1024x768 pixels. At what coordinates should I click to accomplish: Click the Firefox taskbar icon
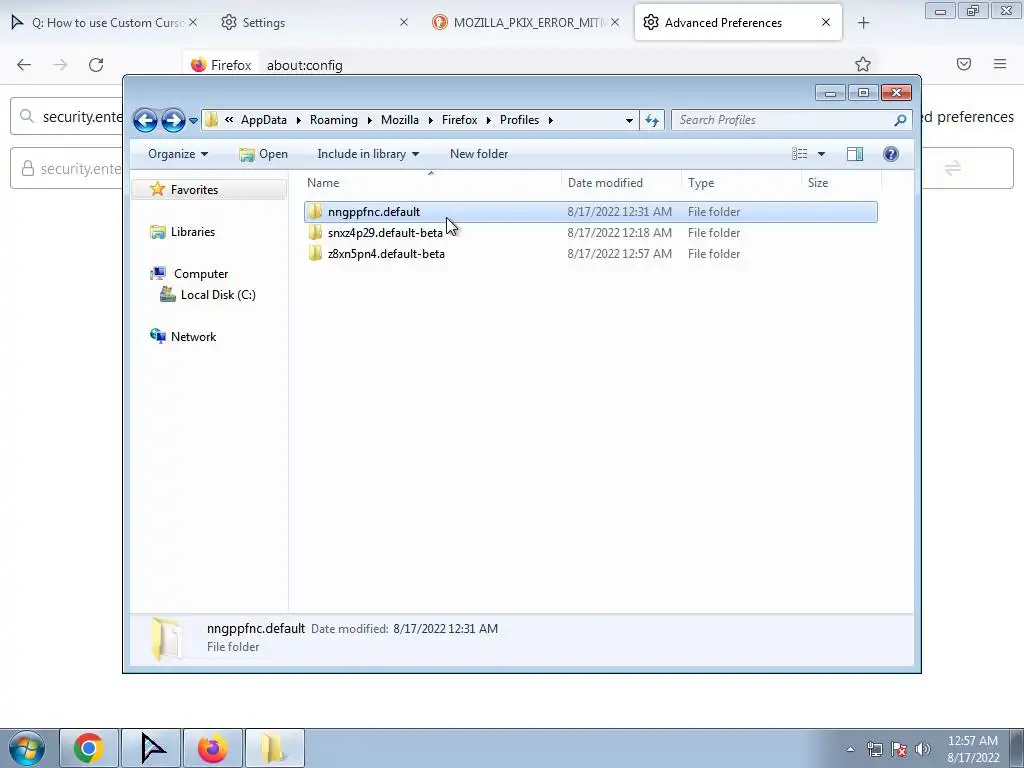tap(213, 748)
